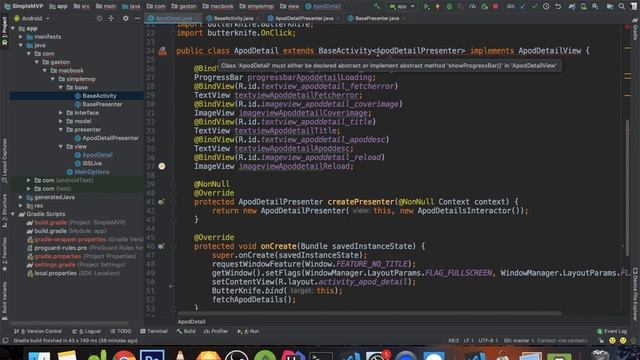Switch to BaseActivity.java editor tab

[x=233, y=18]
